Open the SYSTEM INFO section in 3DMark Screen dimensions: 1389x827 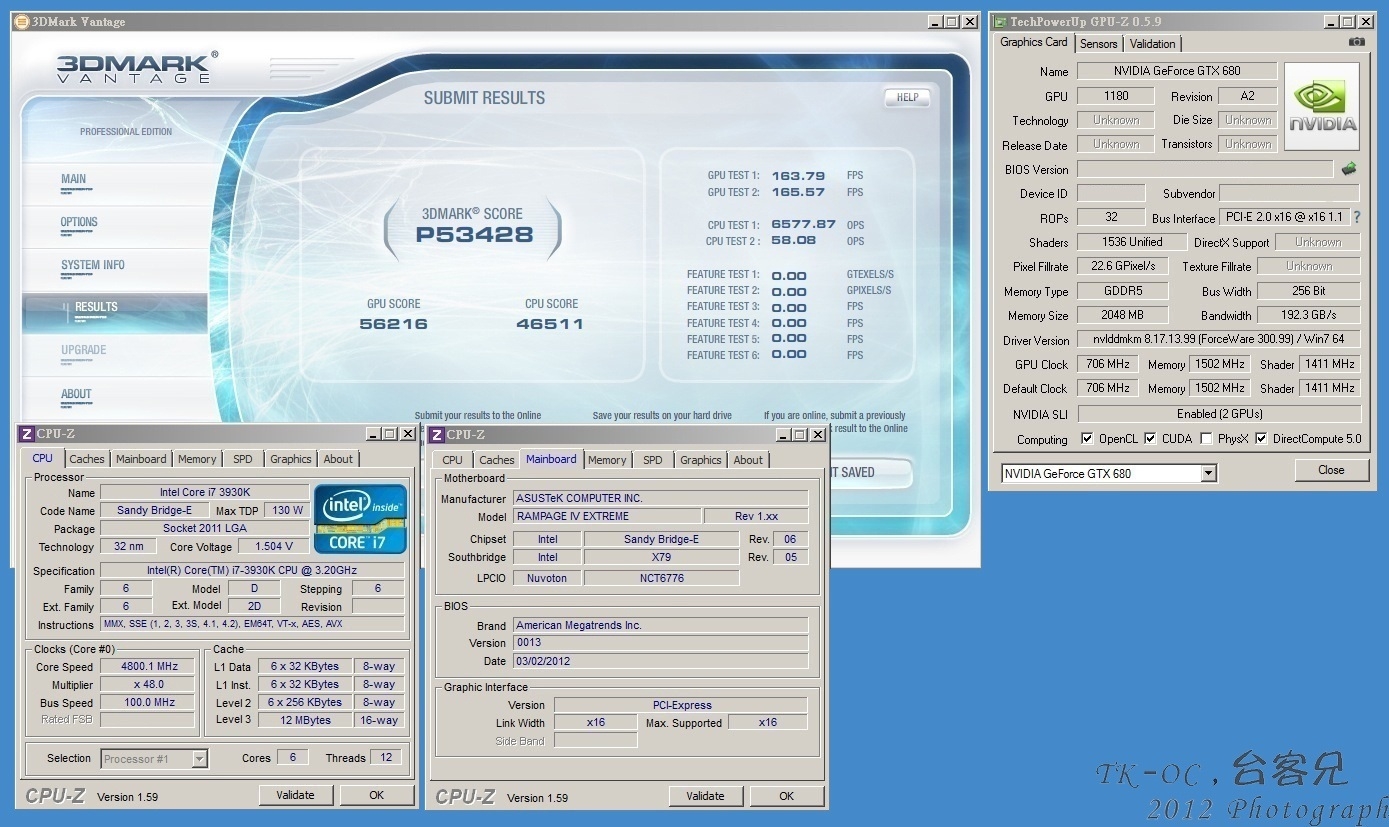[x=93, y=265]
